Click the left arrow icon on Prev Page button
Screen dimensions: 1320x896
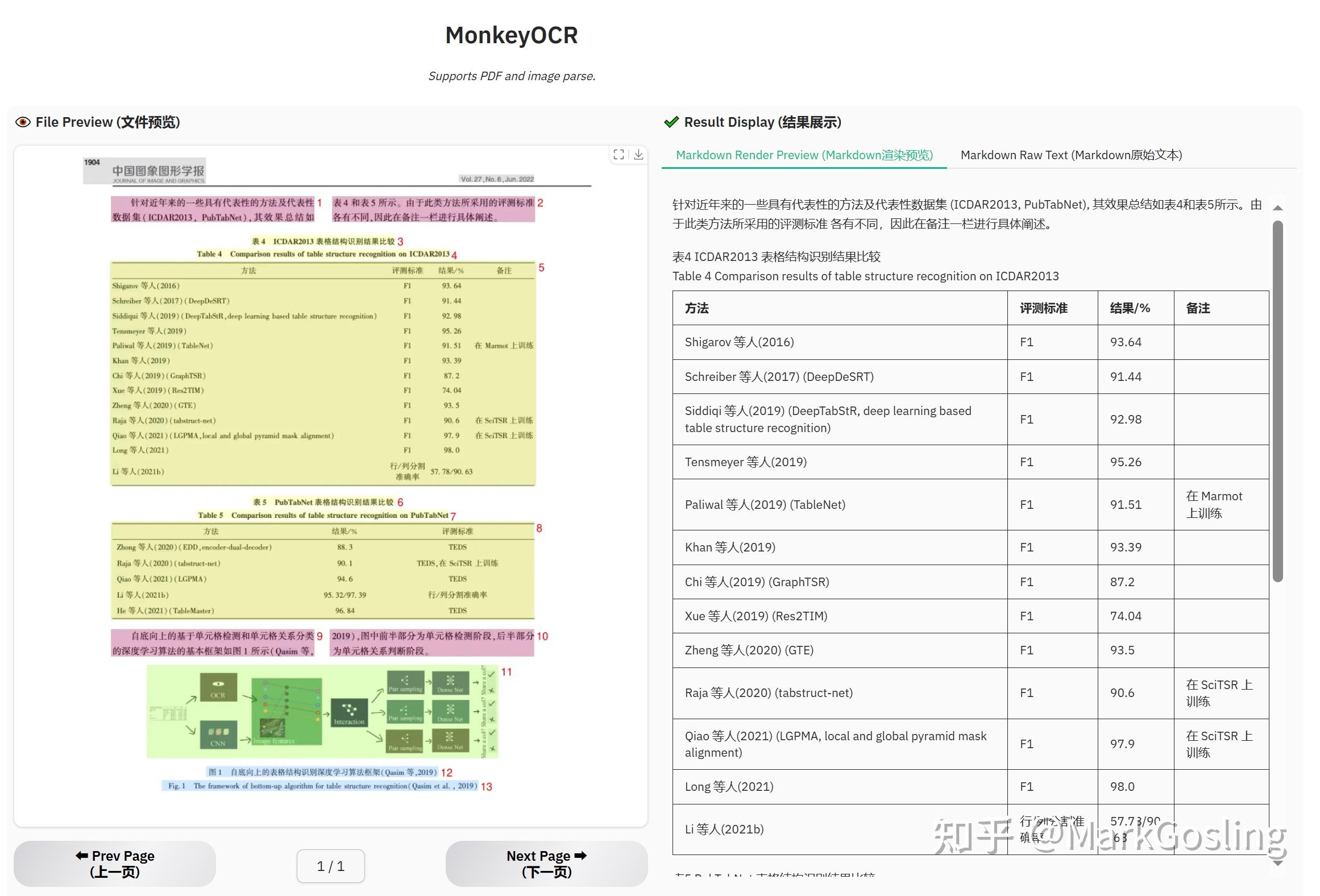(x=80, y=856)
